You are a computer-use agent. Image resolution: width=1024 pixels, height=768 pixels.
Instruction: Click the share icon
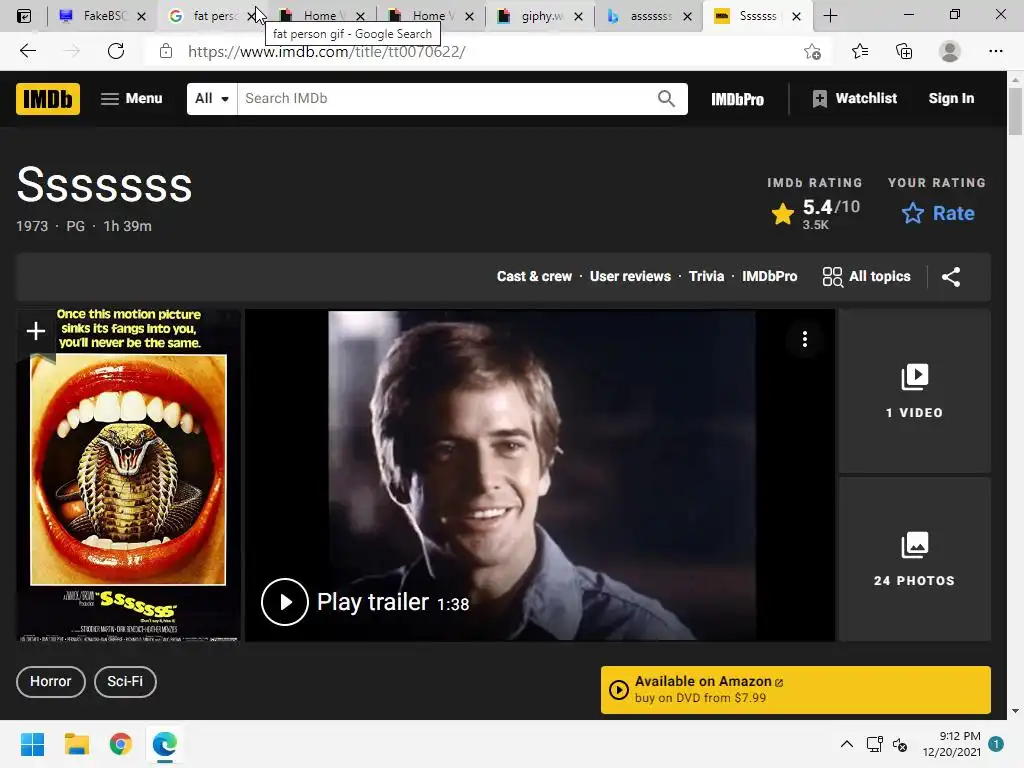point(951,277)
